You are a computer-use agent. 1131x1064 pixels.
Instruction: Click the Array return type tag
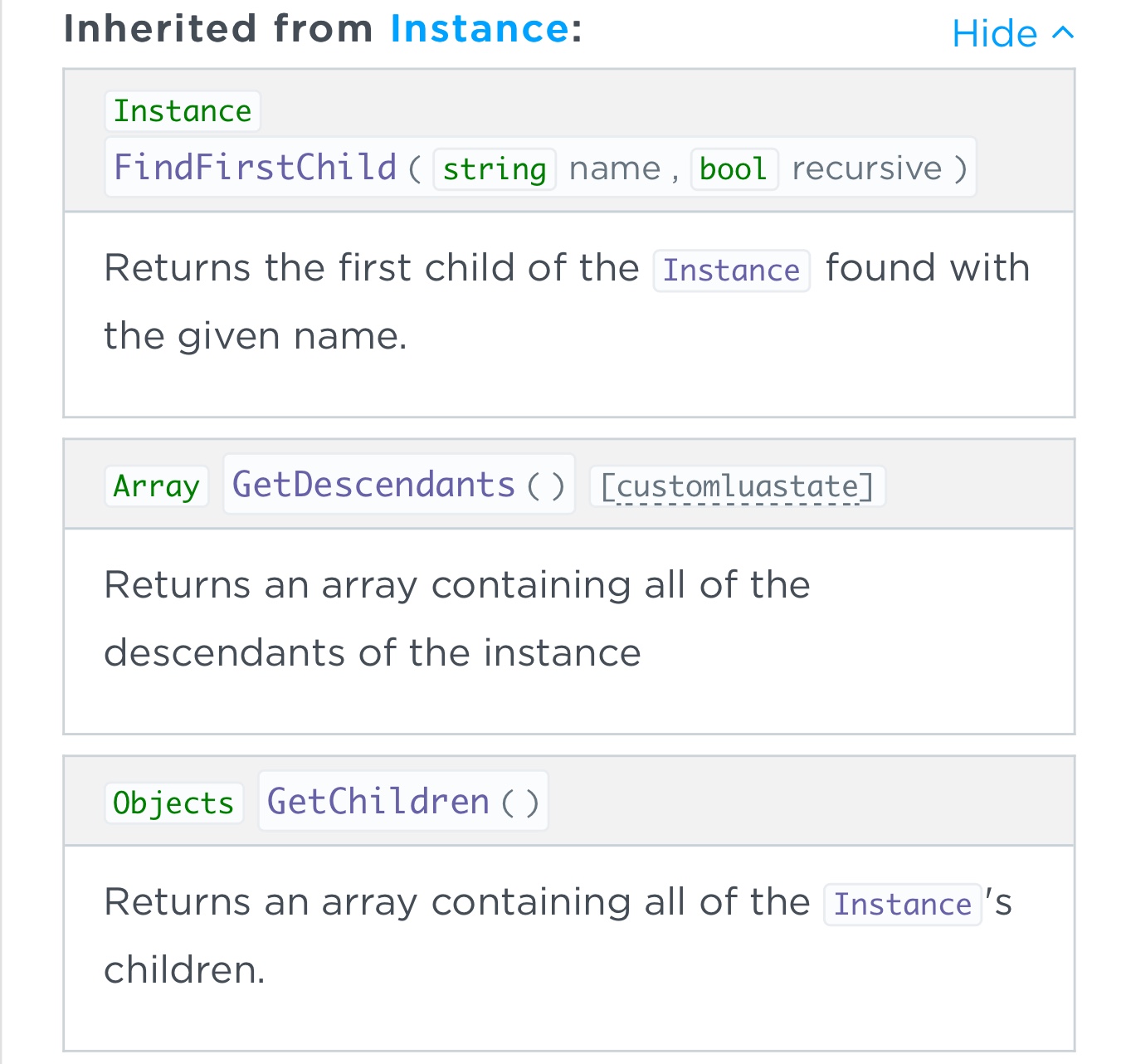coord(156,486)
